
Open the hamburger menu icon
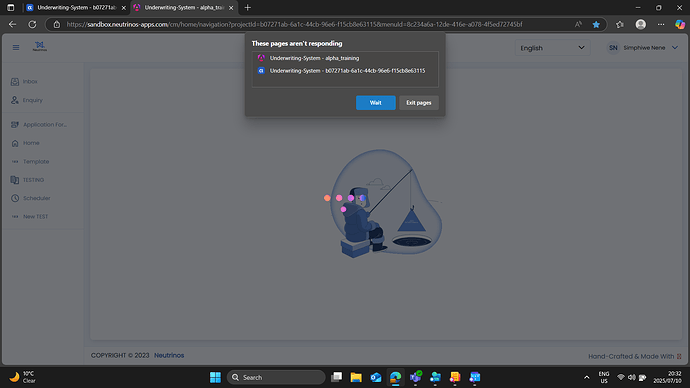16,48
